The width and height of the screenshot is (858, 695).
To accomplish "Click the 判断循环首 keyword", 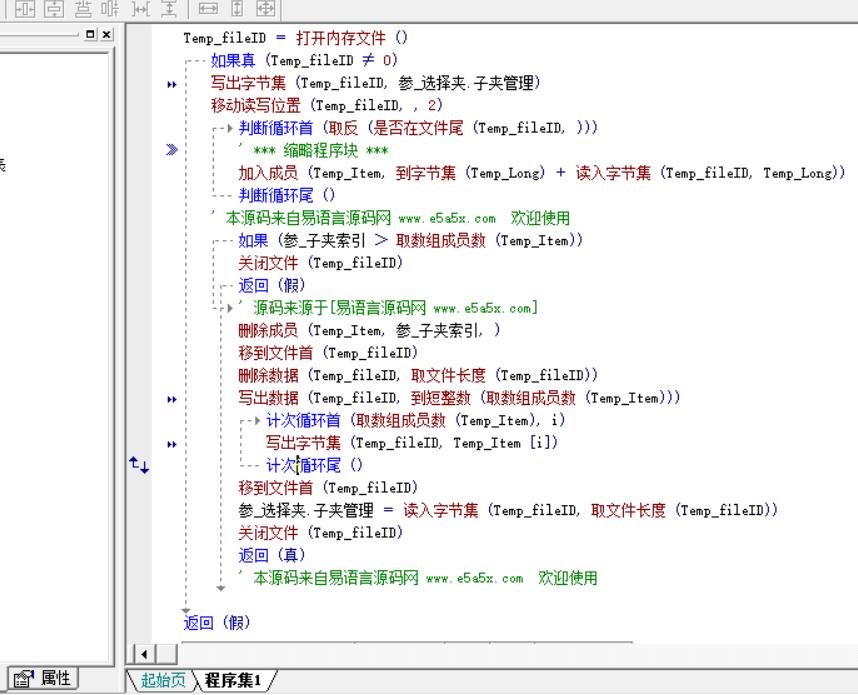I will (276, 128).
